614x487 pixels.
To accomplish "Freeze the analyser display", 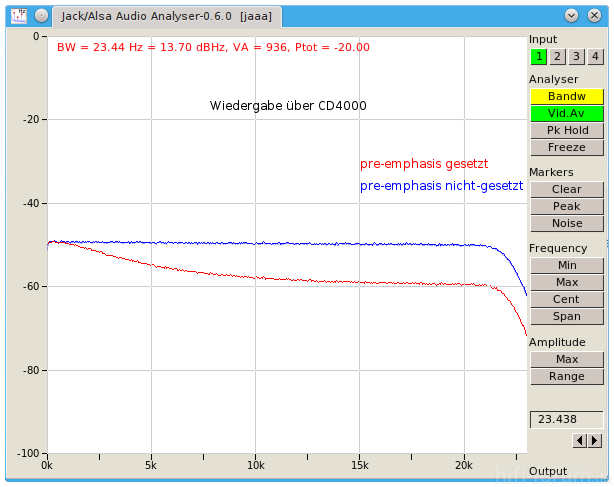I will point(567,148).
